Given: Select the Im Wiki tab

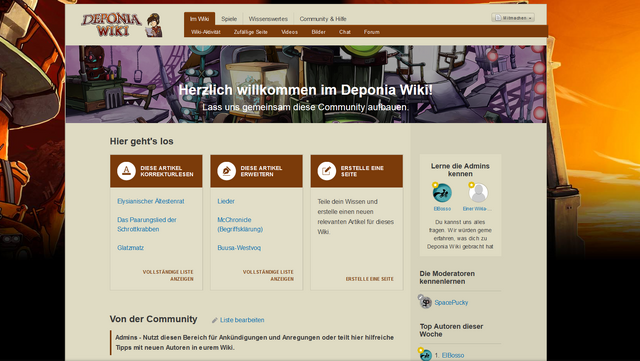Looking at the screenshot, I should click(x=200, y=19).
